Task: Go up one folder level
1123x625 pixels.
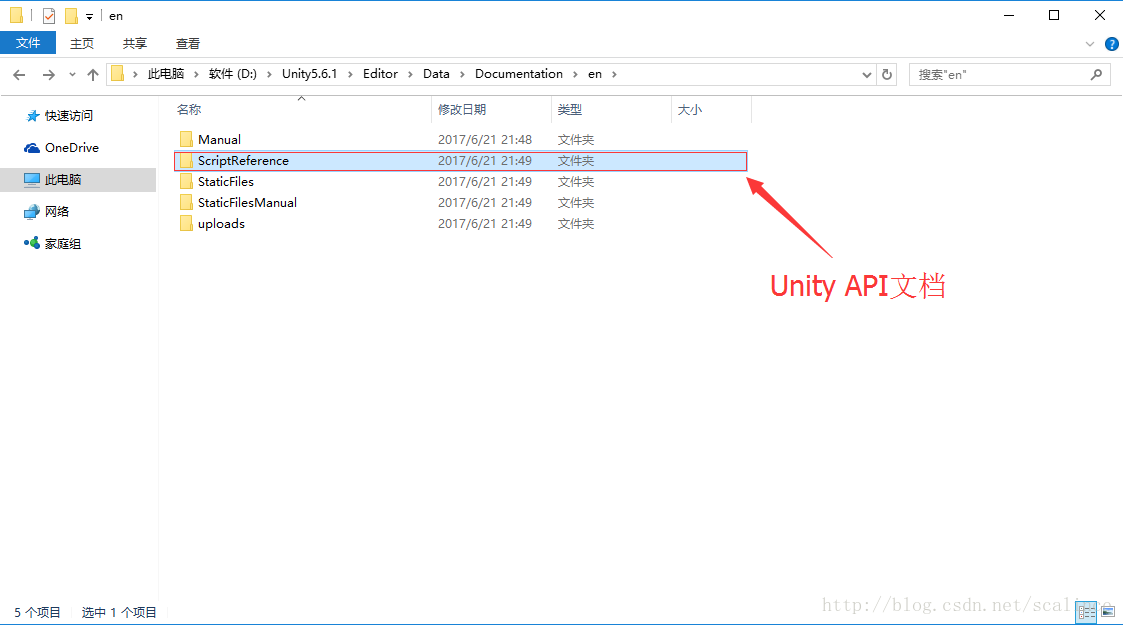Action: 92,74
